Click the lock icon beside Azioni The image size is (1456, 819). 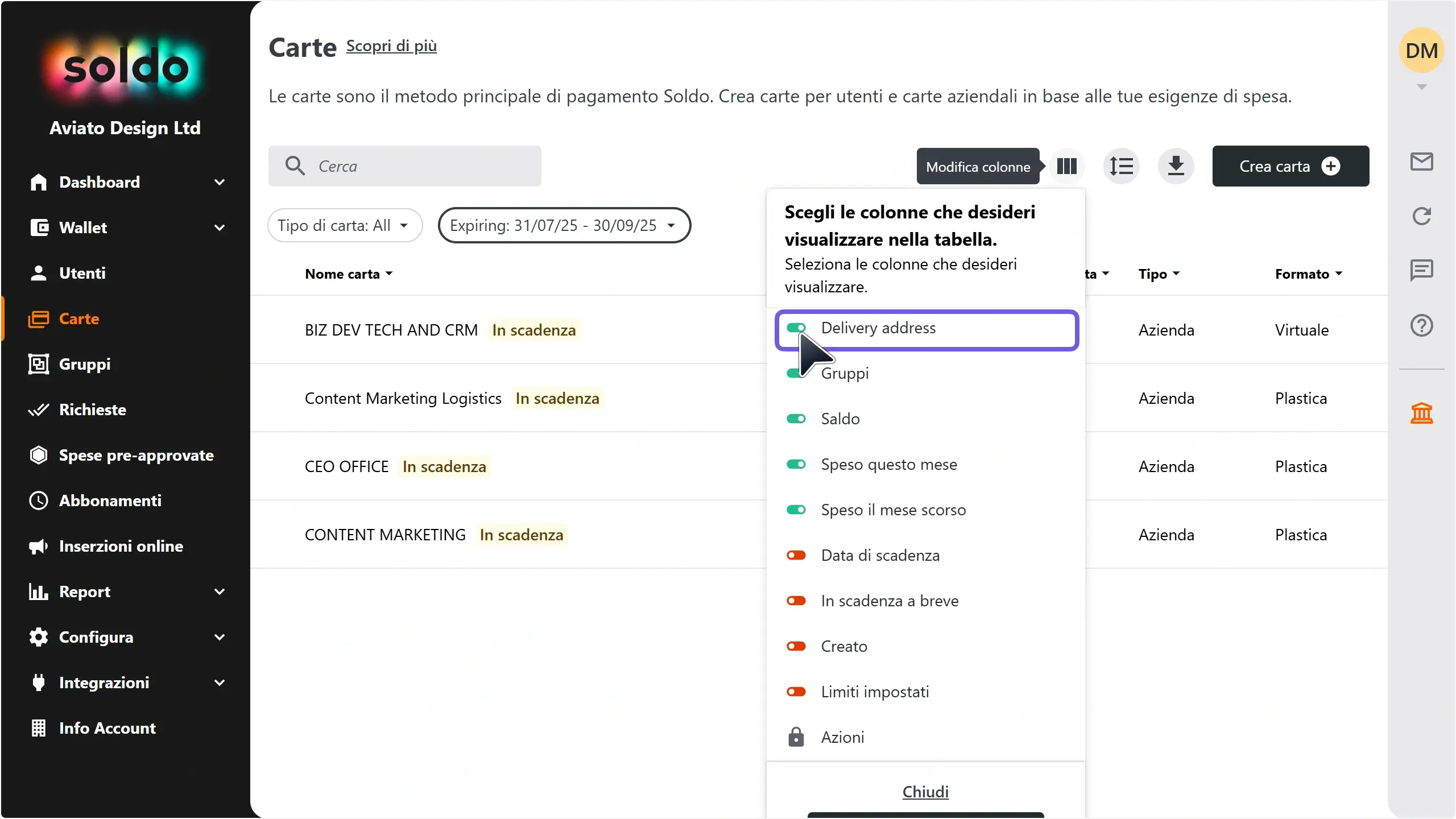pyautogui.click(x=796, y=737)
